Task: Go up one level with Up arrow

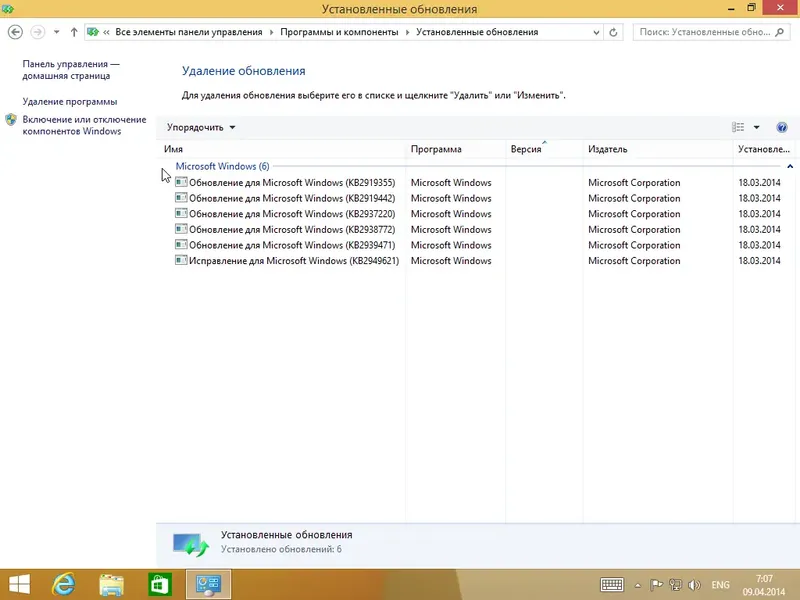Action: point(74,32)
